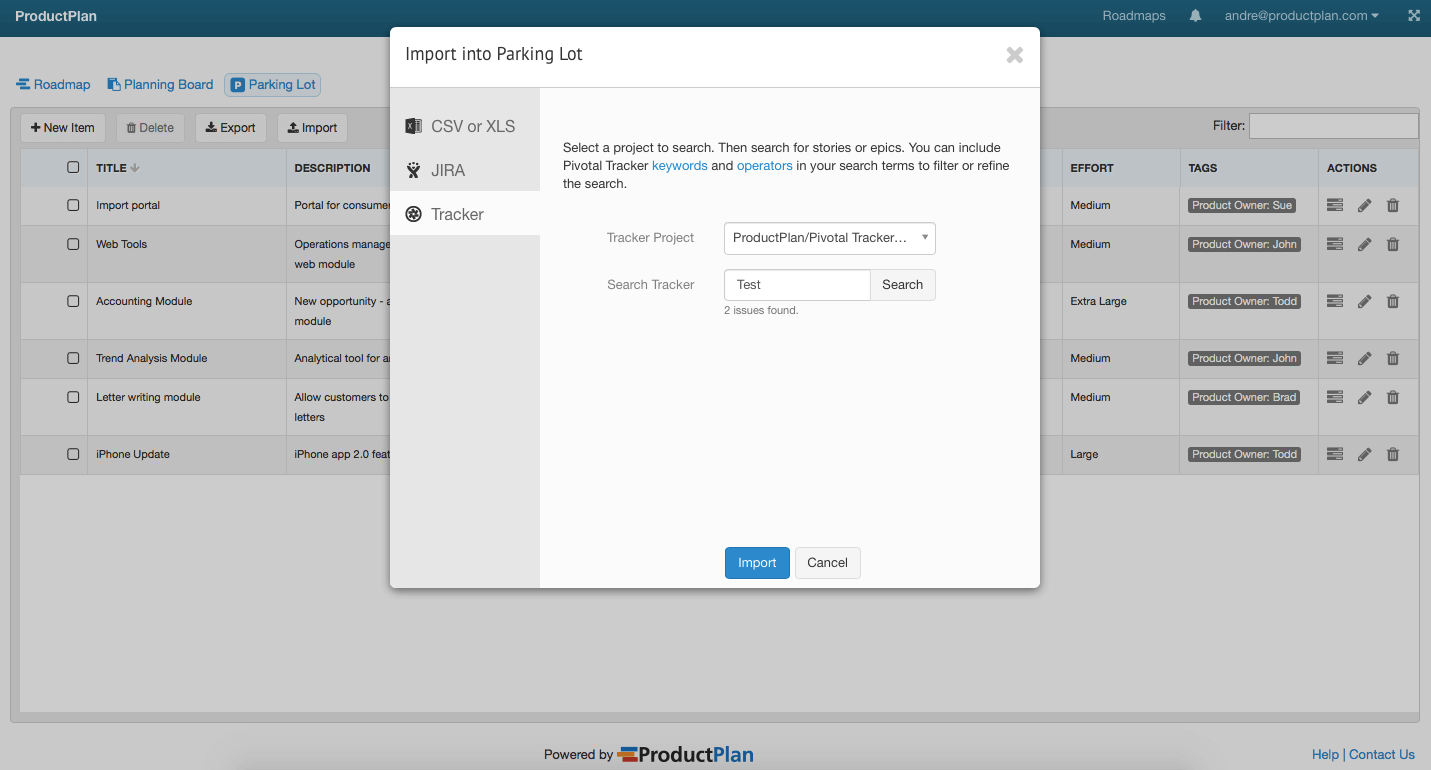Image resolution: width=1431 pixels, height=770 pixels.
Task: Click the ProductPlan logo in header
Action: (x=56, y=16)
